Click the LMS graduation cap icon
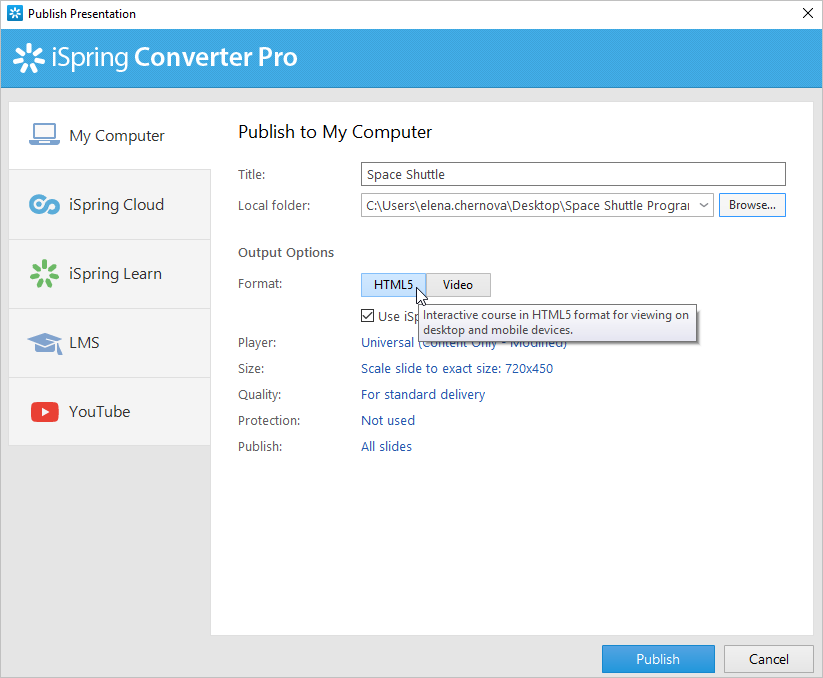Screen dimensions: 823x678 tap(44, 343)
